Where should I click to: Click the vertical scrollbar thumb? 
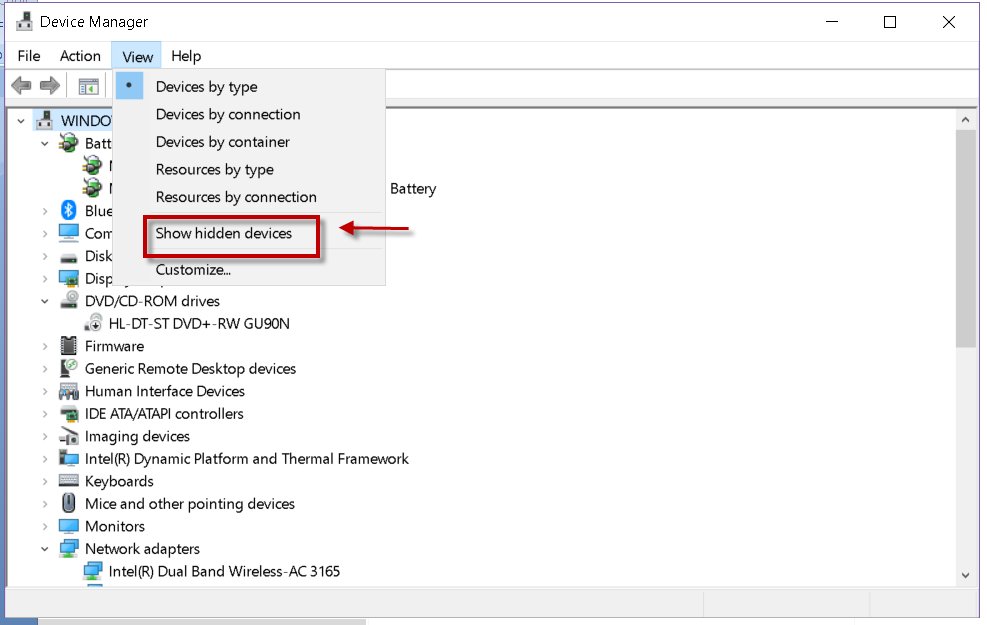pos(966,238)
